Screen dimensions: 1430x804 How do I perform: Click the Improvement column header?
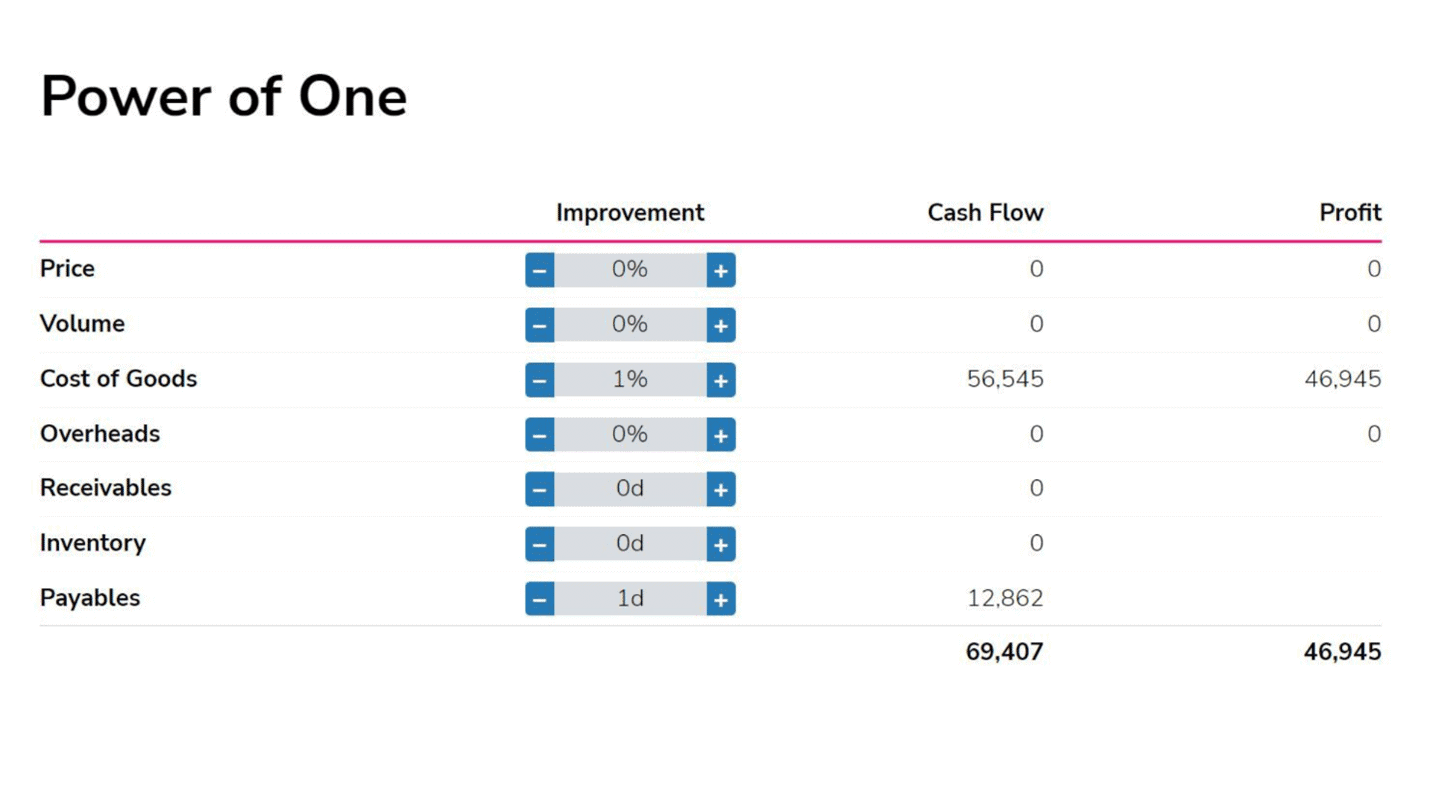click(x=630, y=213)
